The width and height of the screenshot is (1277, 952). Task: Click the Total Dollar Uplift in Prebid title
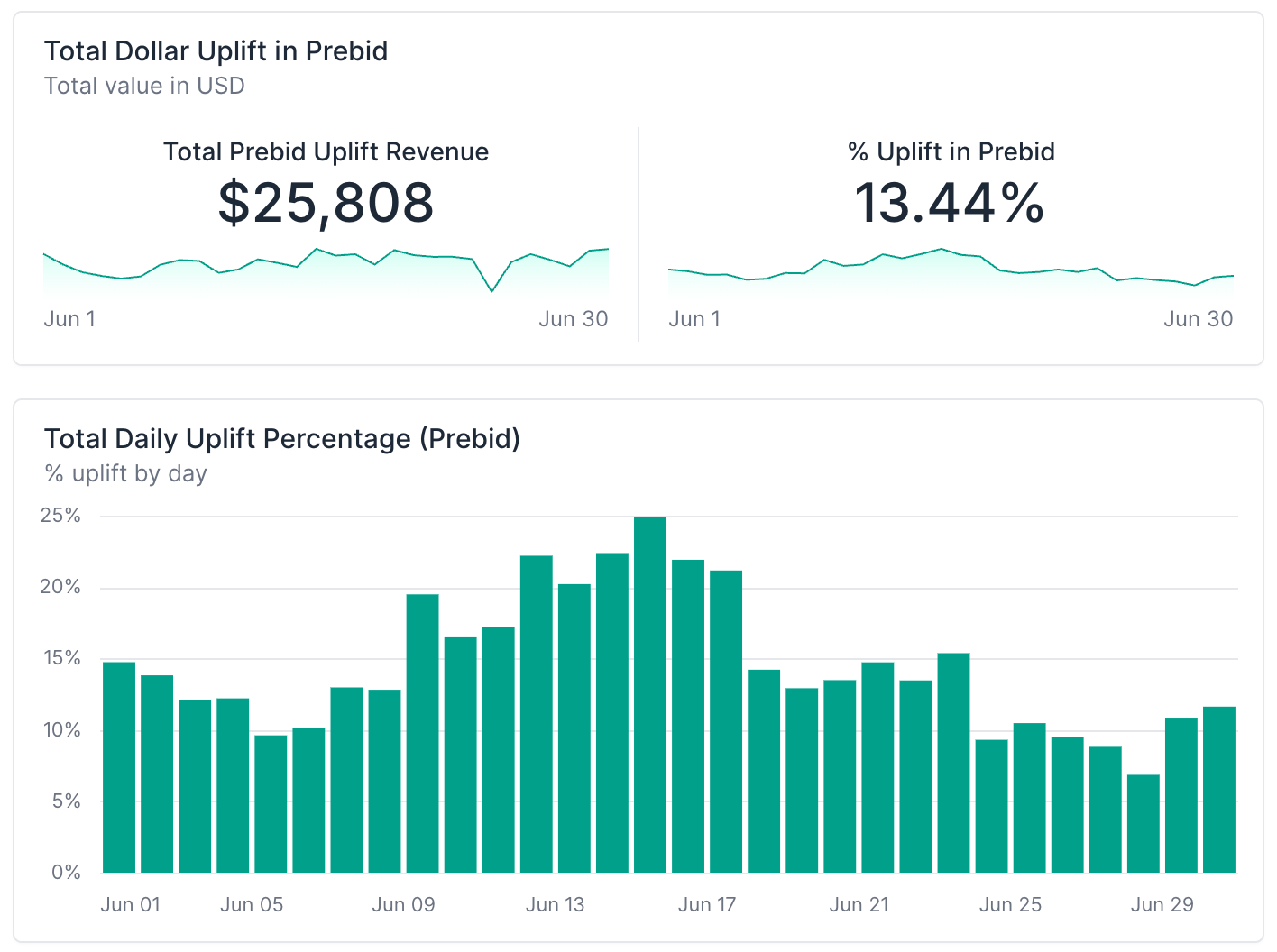click(x=216, y=51)
